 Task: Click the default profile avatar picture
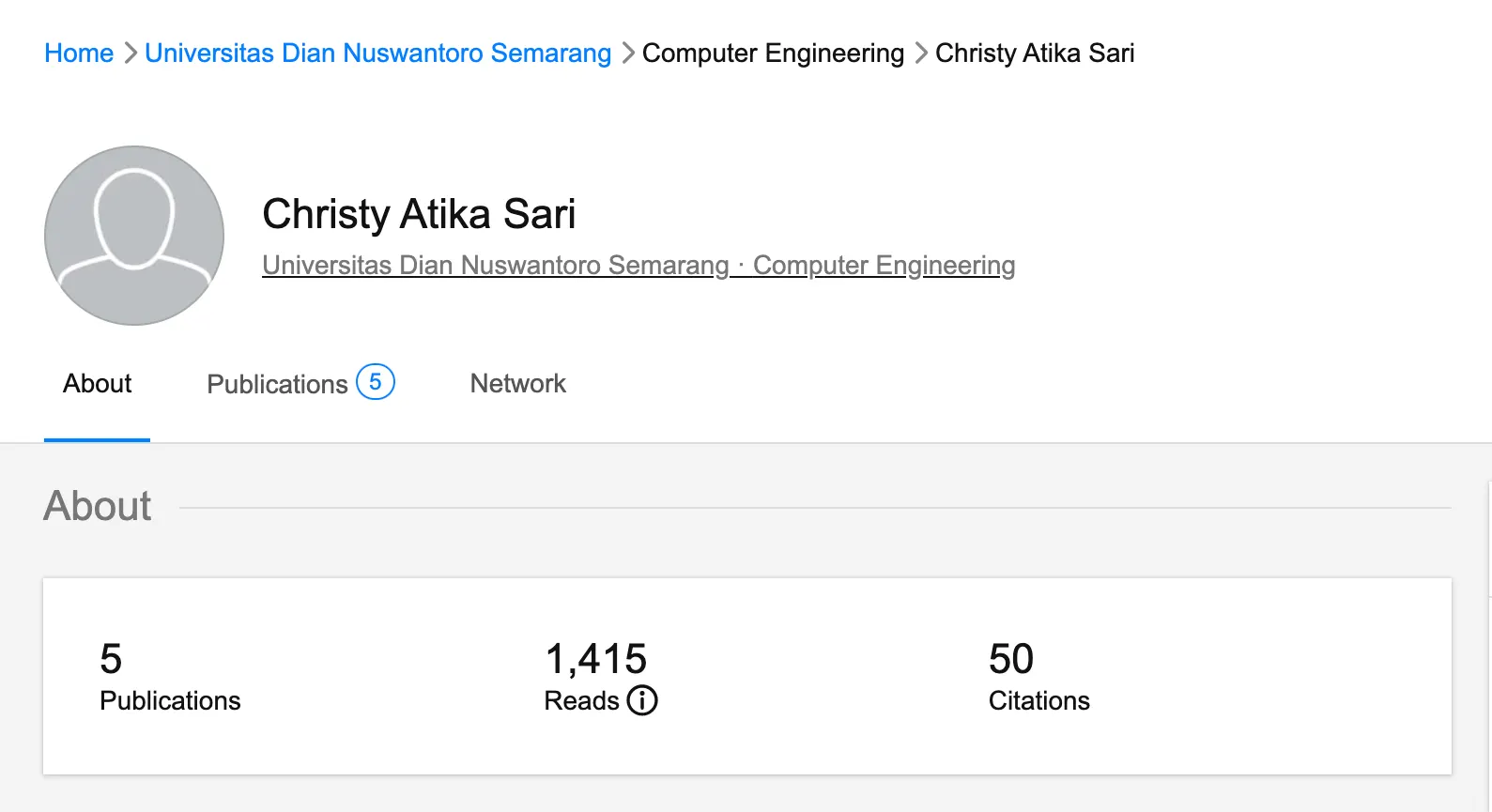pyautogui.click(x=134, y=236)
